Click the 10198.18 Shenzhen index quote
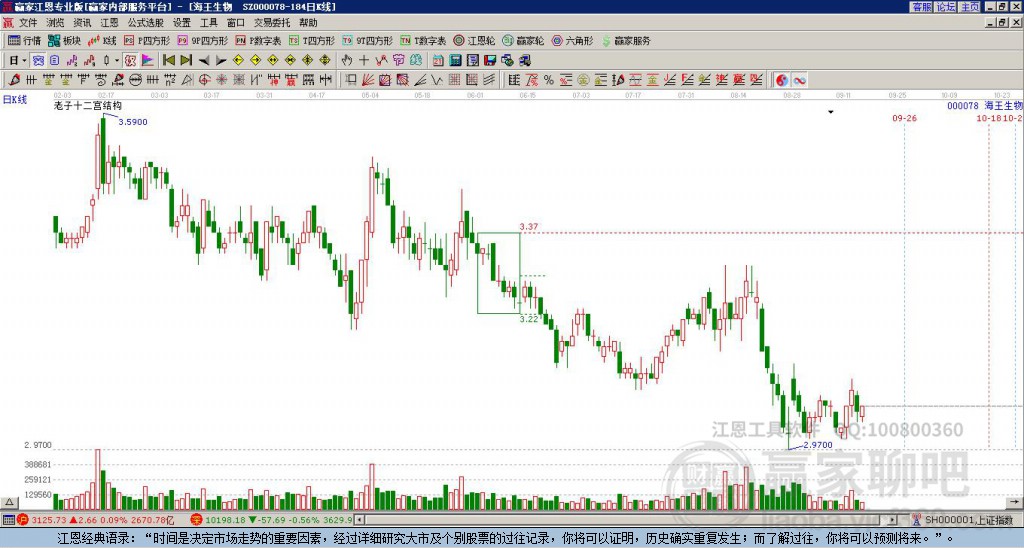 click(227, 520)
